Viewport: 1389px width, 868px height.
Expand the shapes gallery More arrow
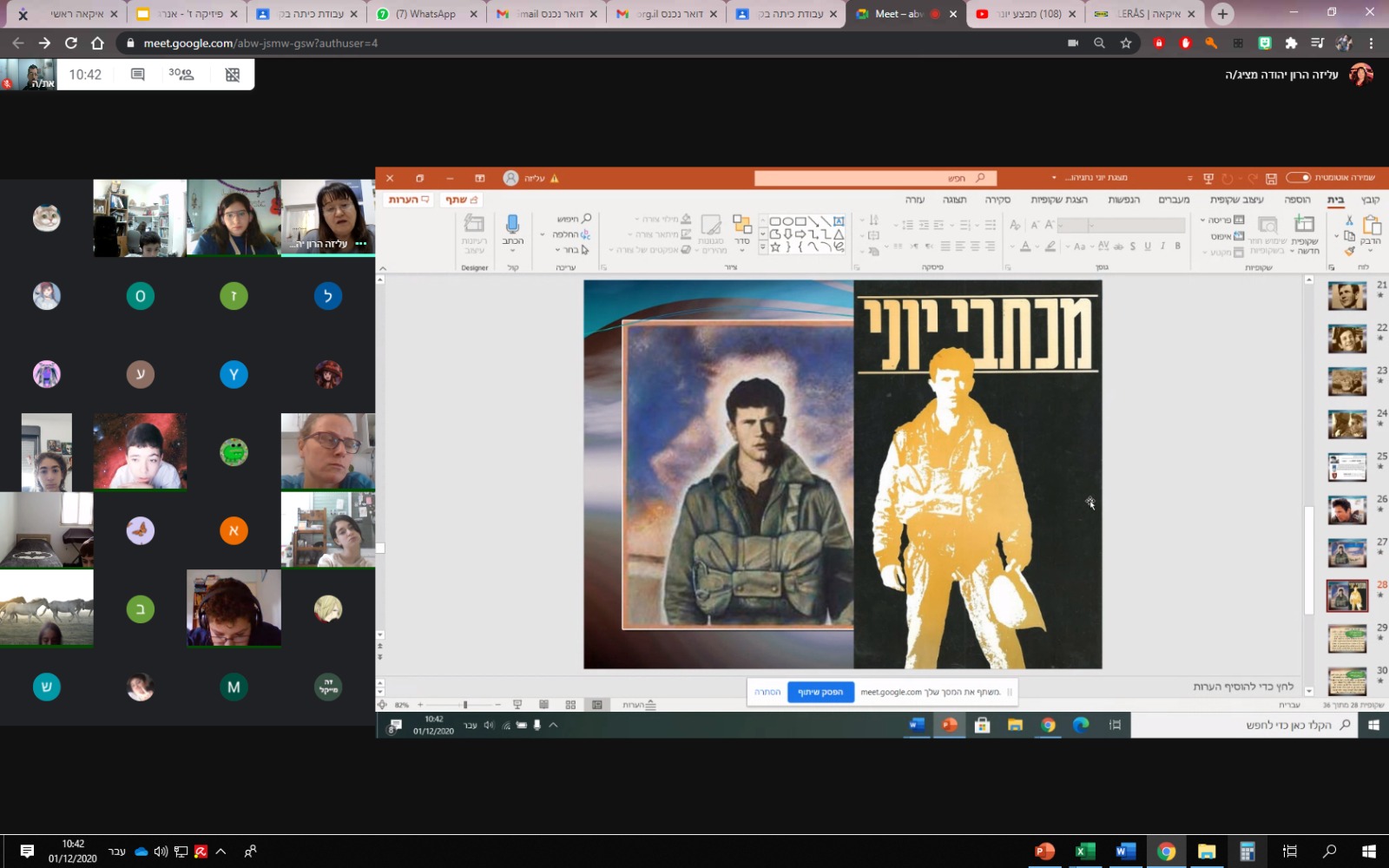(x=763, y=248)
